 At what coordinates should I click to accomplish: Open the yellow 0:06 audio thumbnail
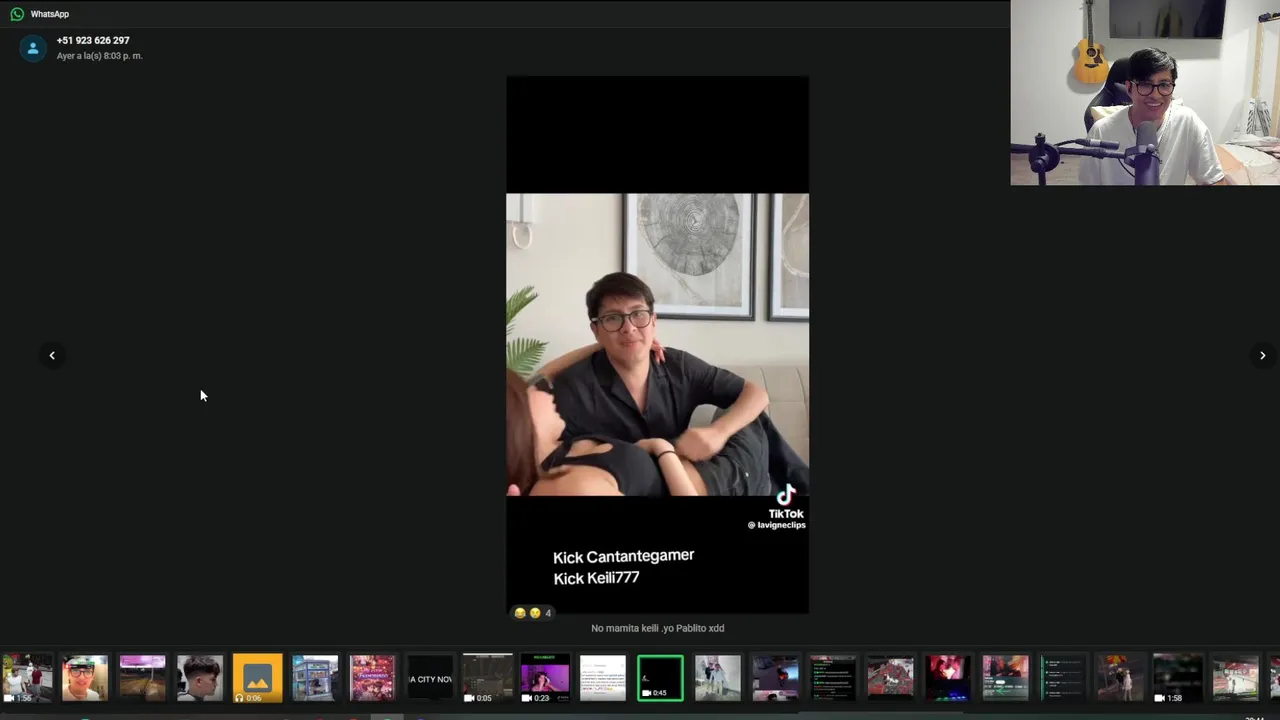click(257, 678)
